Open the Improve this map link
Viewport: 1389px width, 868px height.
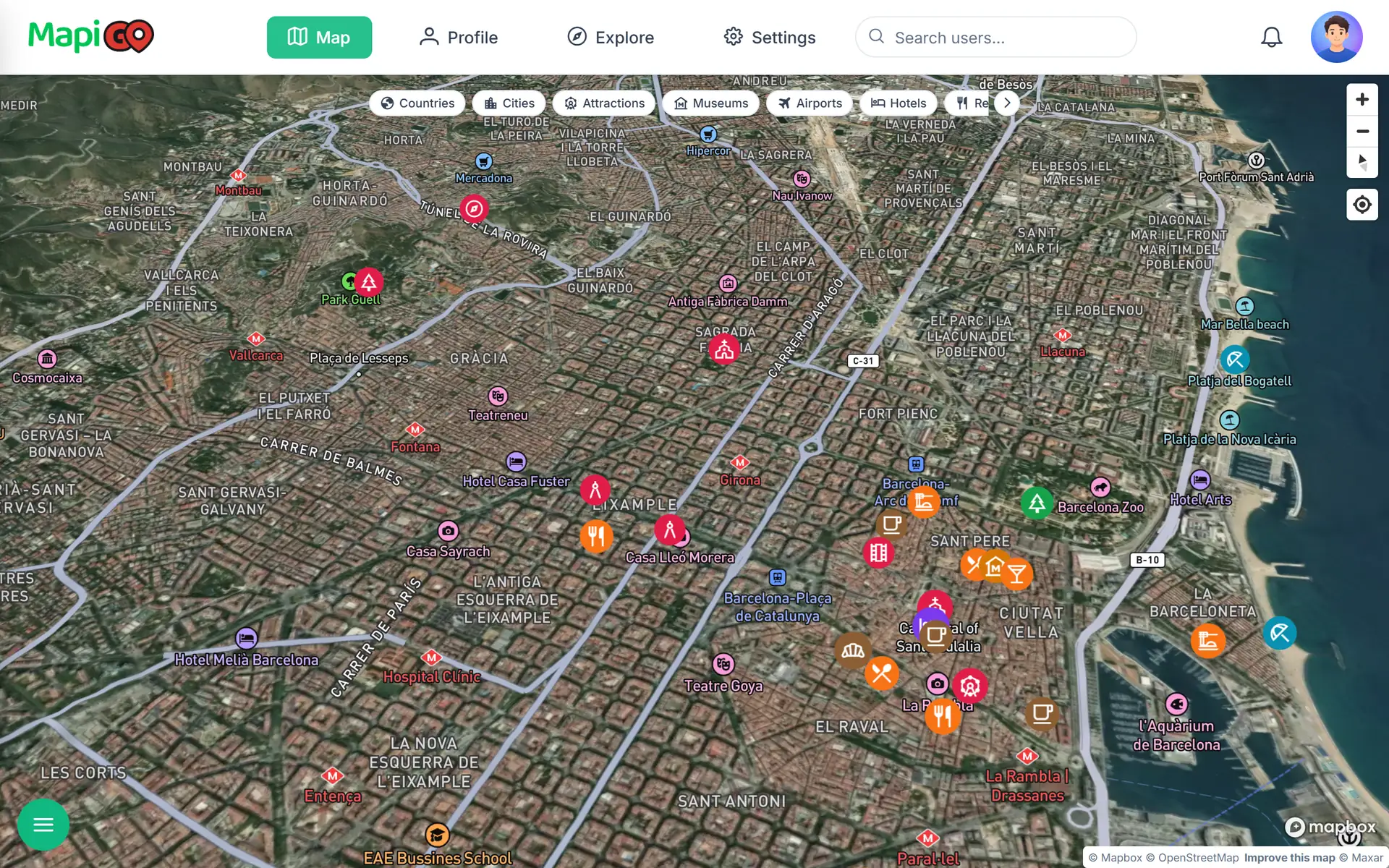coord(1289,858)
